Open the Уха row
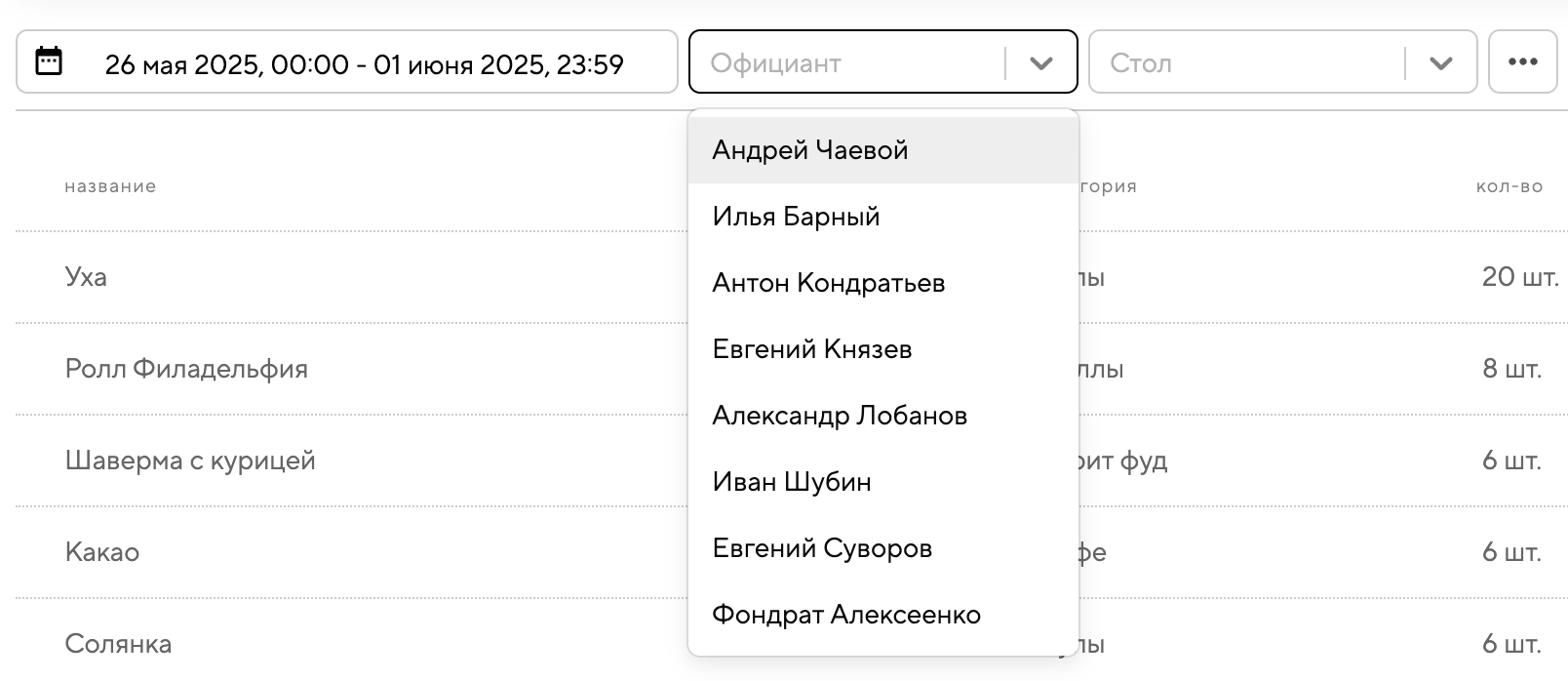The width and height of the screenshot is (1568, 681). 86,277
